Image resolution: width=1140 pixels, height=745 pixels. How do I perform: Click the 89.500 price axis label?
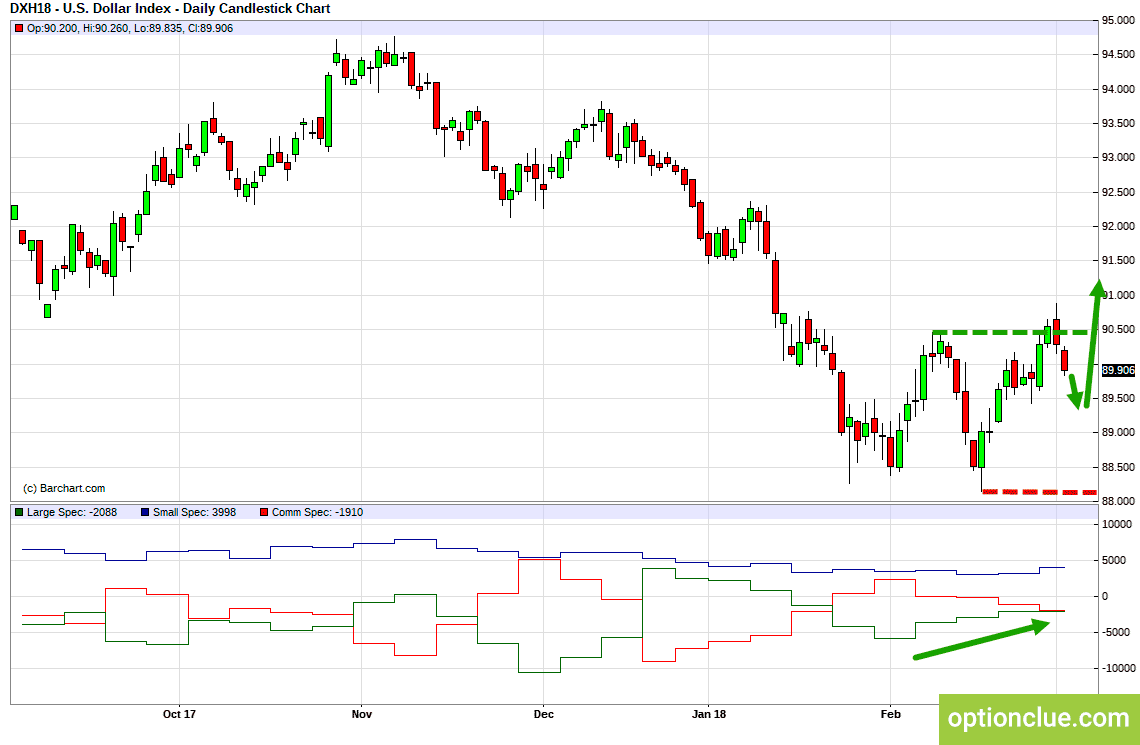pos(1119,398)
